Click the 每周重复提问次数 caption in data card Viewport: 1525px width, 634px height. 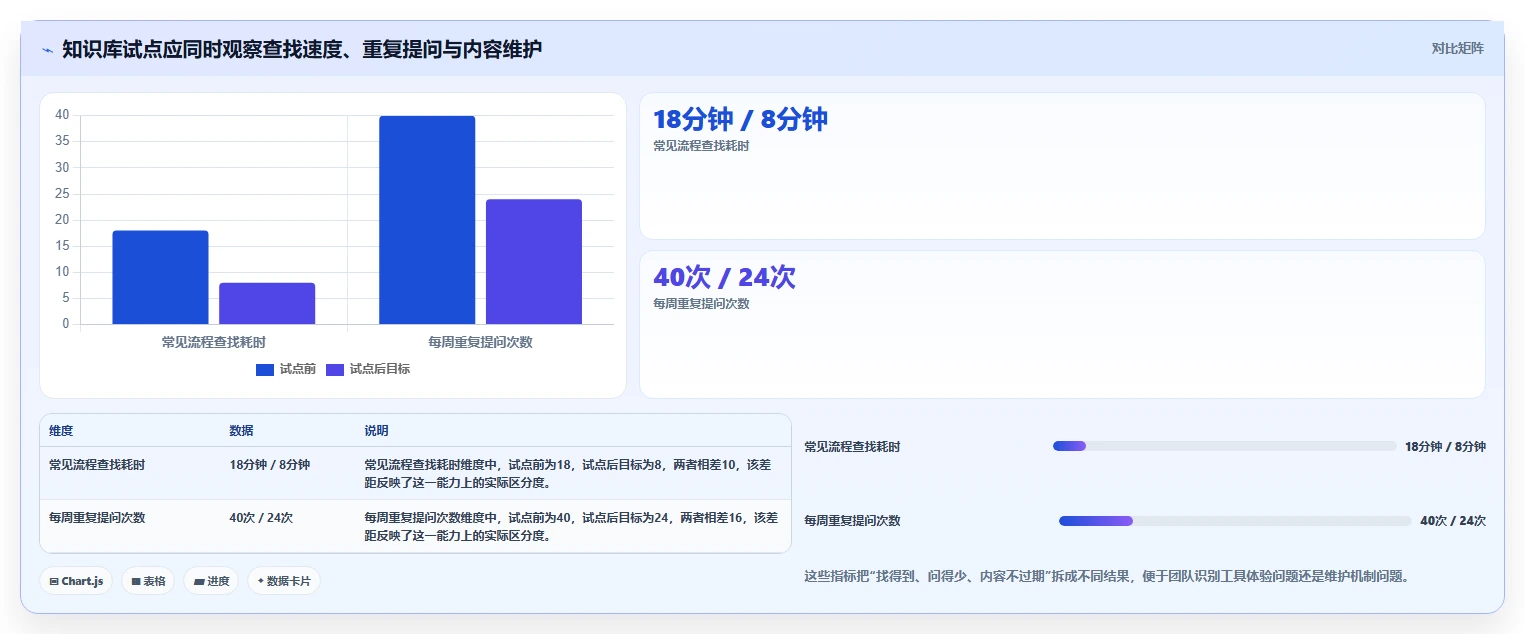(701, 304)
